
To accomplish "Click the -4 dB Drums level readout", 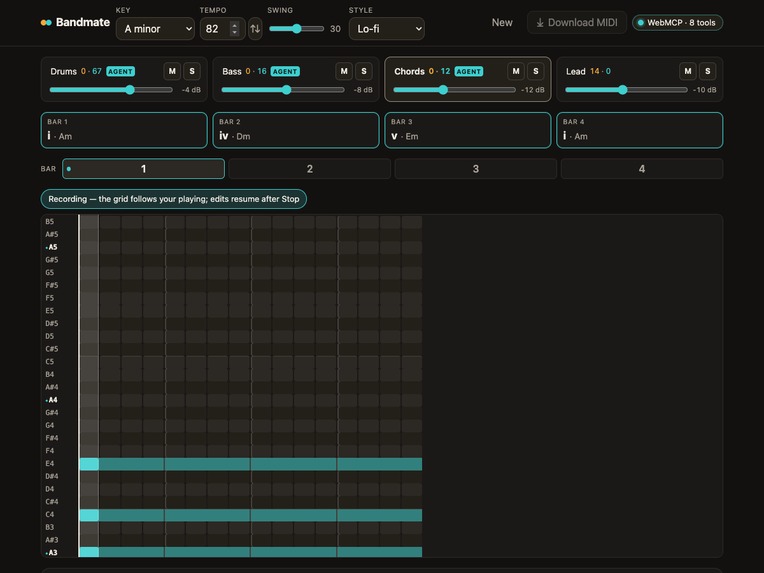I will click(x=191, y=90).
